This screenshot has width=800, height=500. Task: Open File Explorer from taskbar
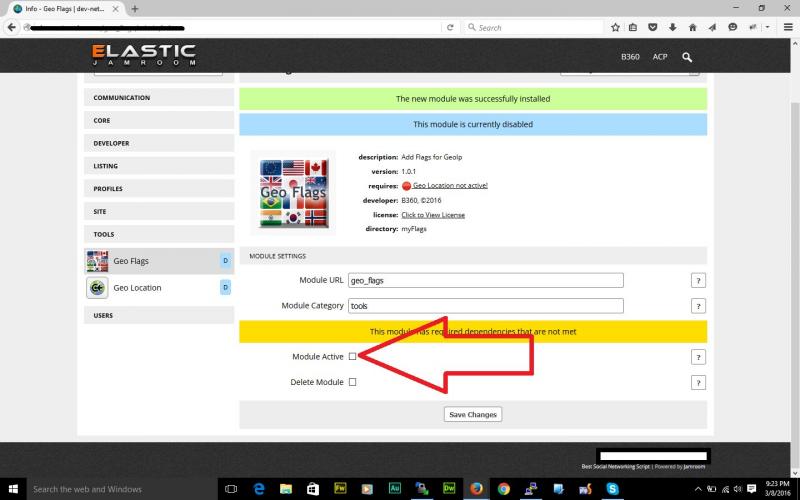click(x=286, y=489)
